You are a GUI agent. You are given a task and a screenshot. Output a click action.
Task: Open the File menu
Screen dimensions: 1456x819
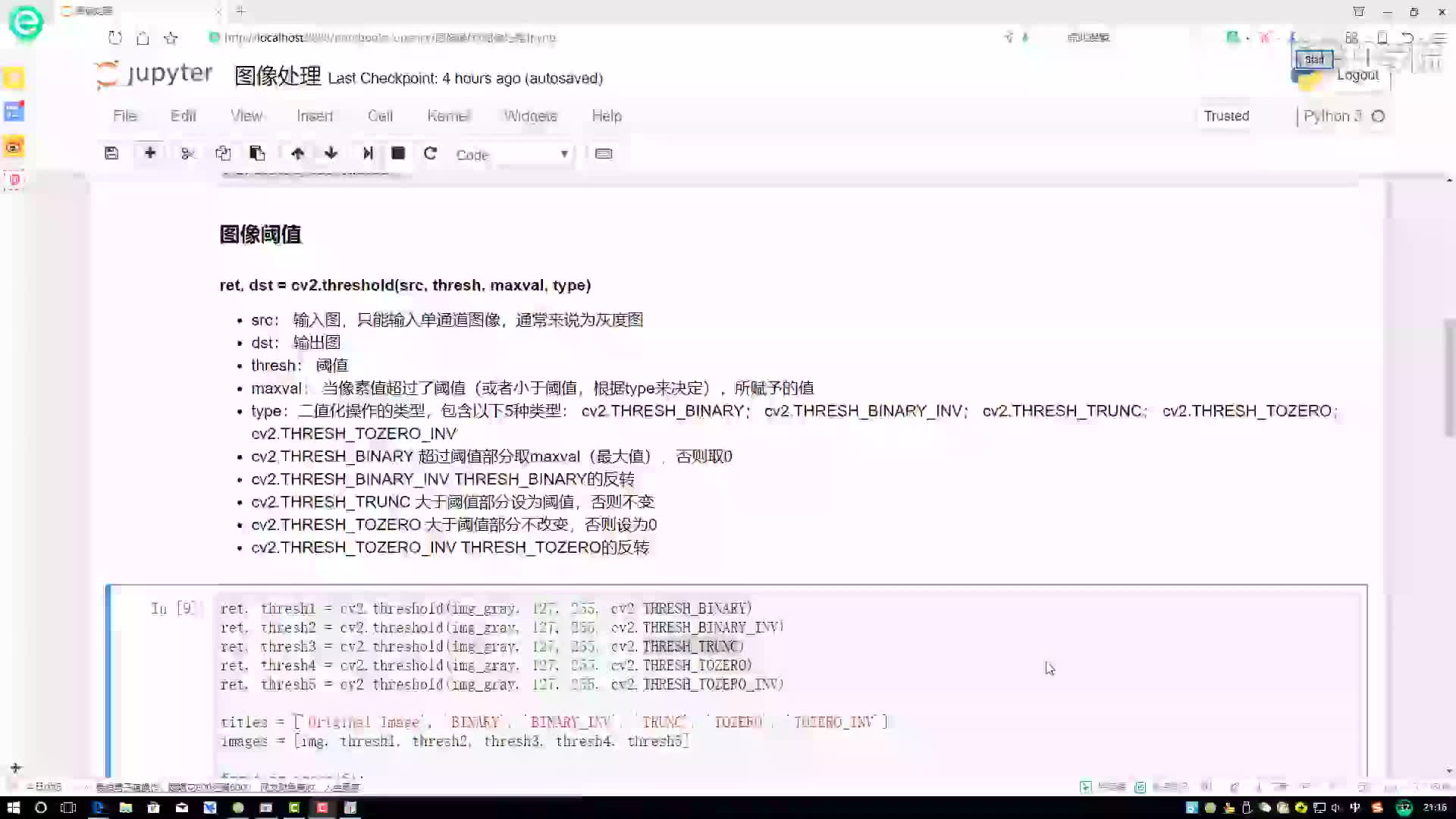tap(125, 116)
